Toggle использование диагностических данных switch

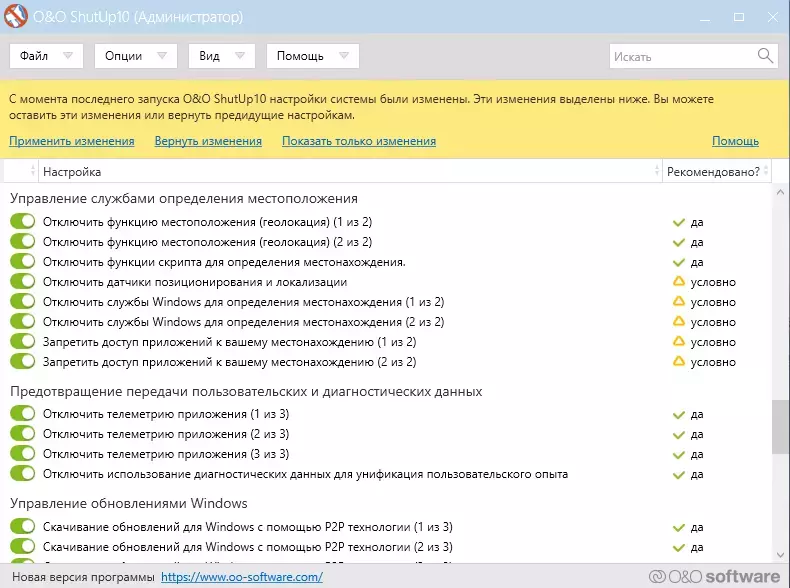coord(23,474)
